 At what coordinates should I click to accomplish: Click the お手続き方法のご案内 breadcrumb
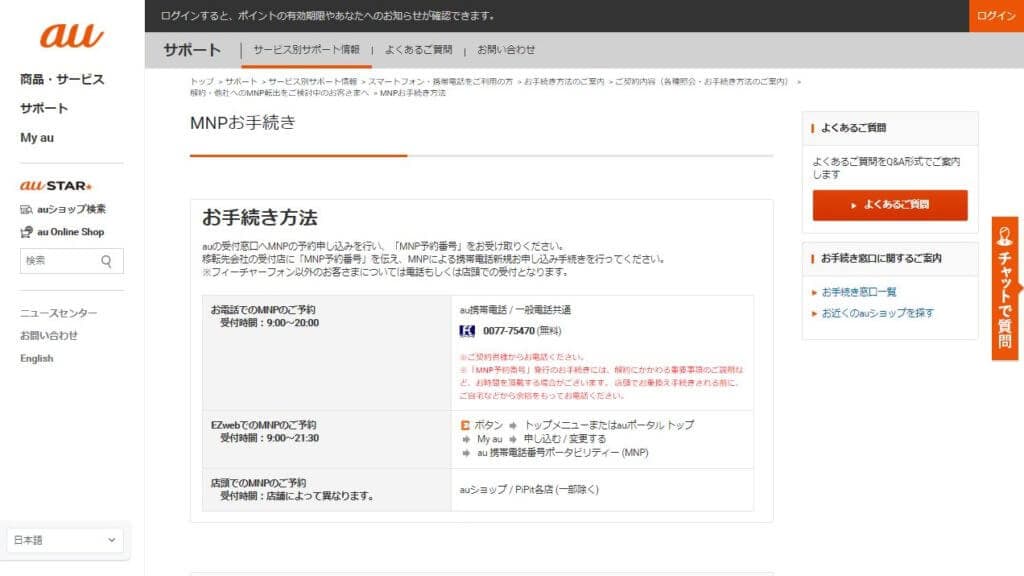click(x=564, y=82)
